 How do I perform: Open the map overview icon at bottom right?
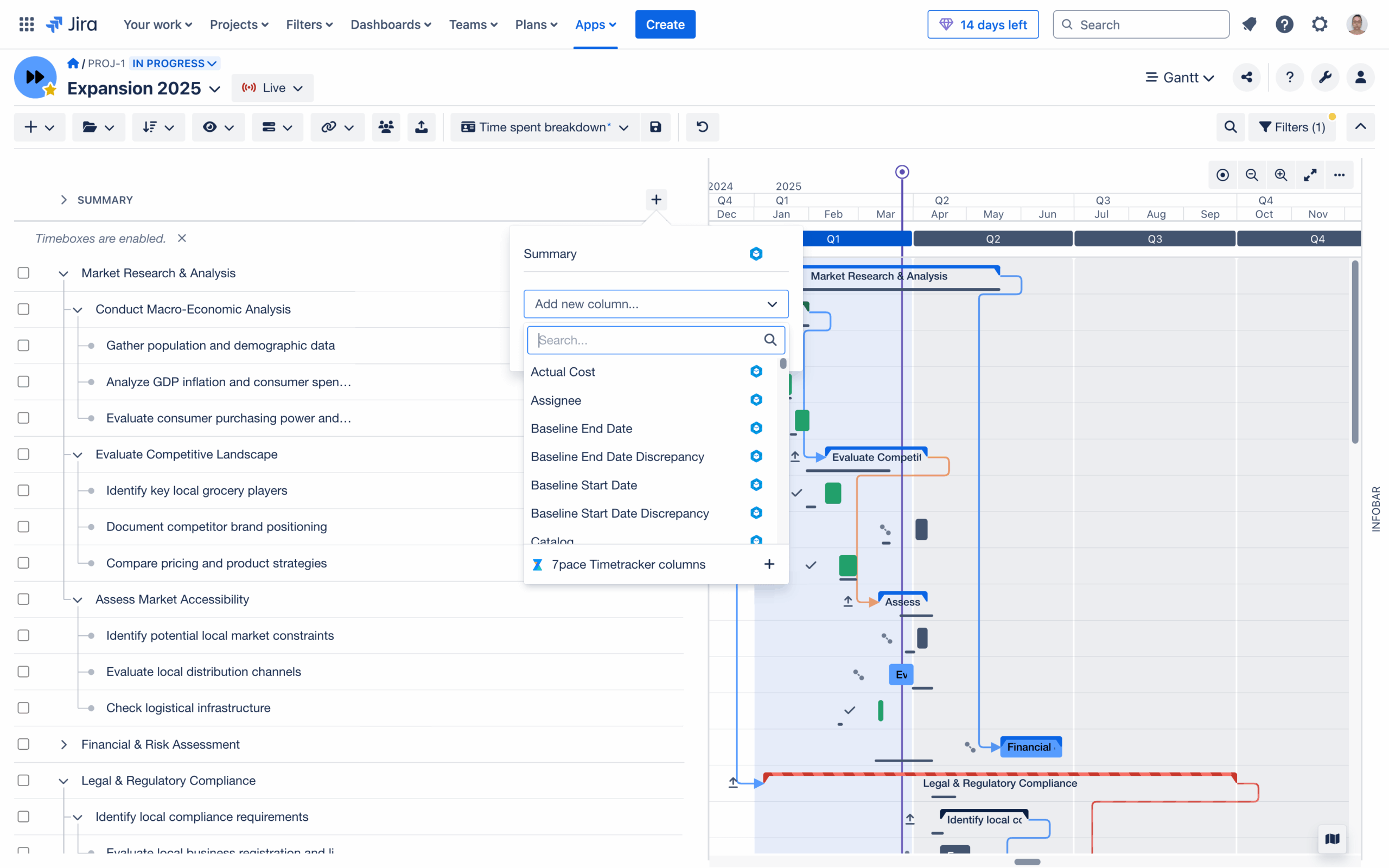[x=1333, y=839]
